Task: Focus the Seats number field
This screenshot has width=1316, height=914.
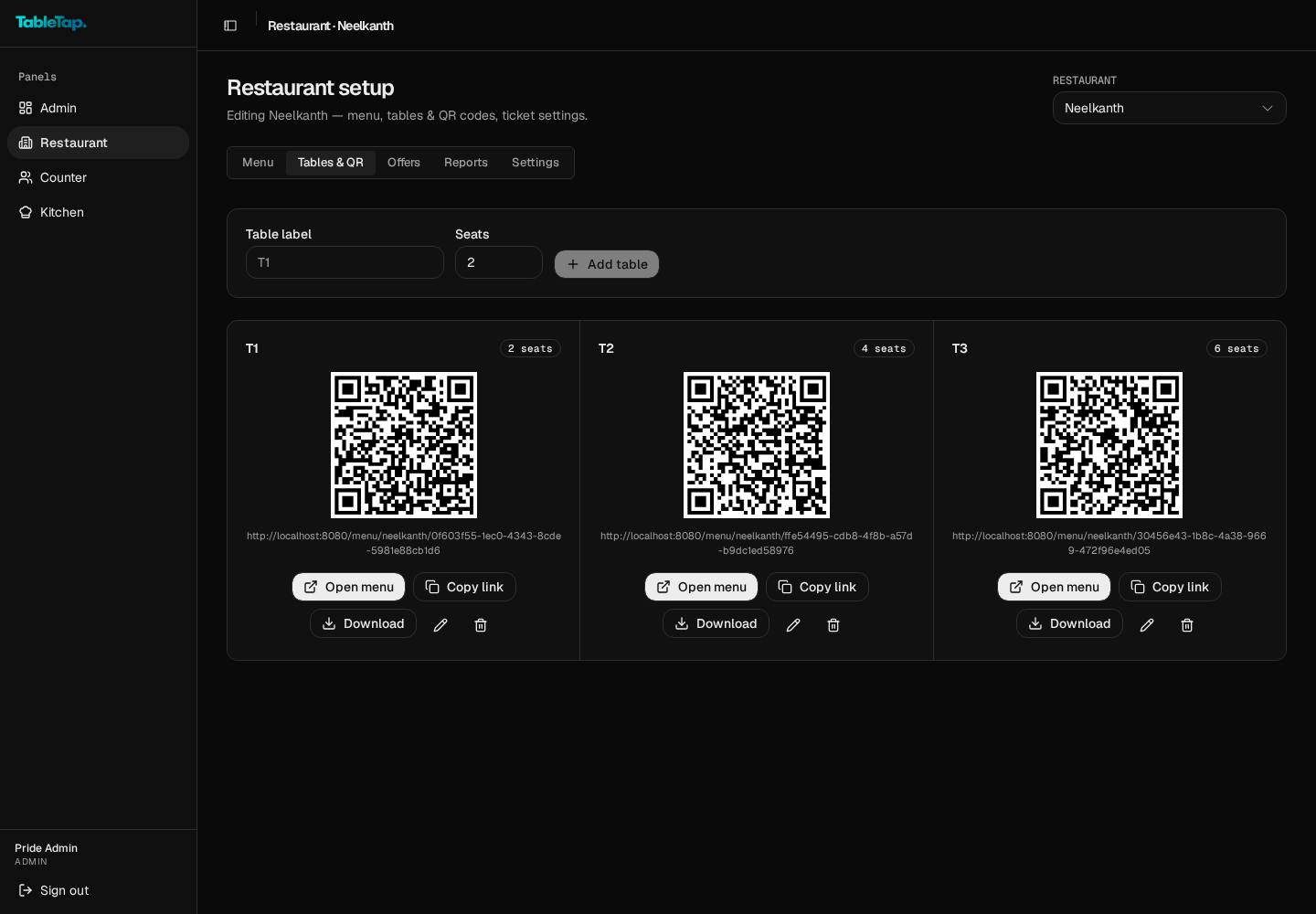Action: [x=499, y=262]
